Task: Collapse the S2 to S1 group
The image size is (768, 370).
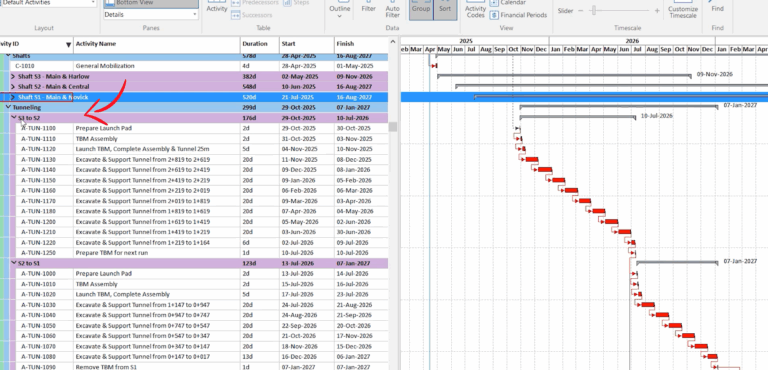Action: click(14, 263)
